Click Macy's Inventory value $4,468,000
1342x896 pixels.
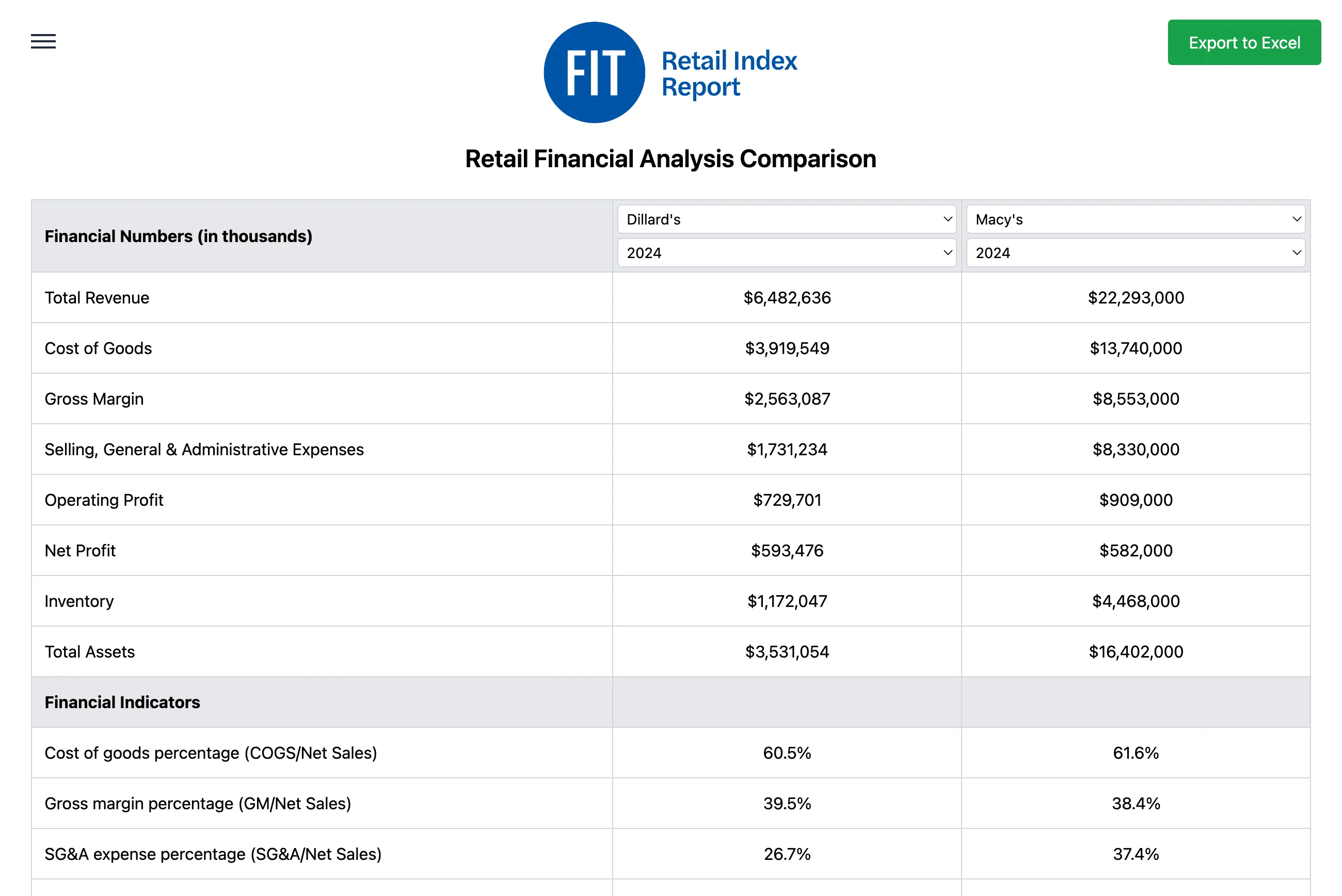pos(1135,601)
